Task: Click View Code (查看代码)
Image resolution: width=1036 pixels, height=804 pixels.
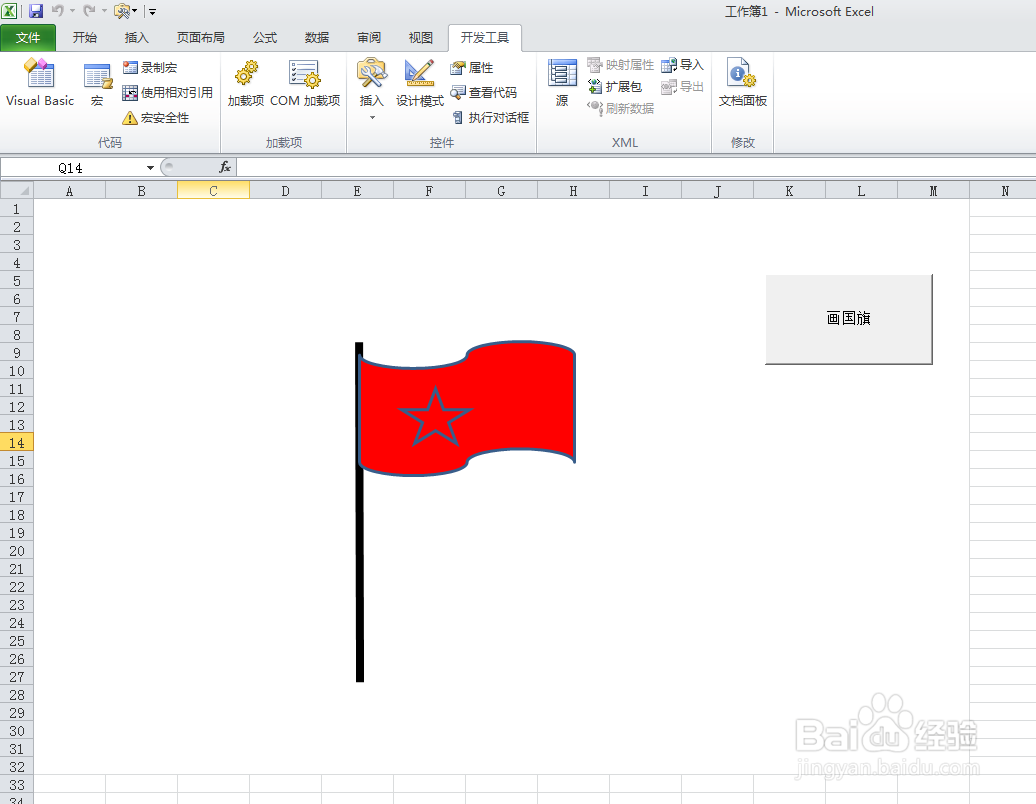Action: tap(484, 92)
